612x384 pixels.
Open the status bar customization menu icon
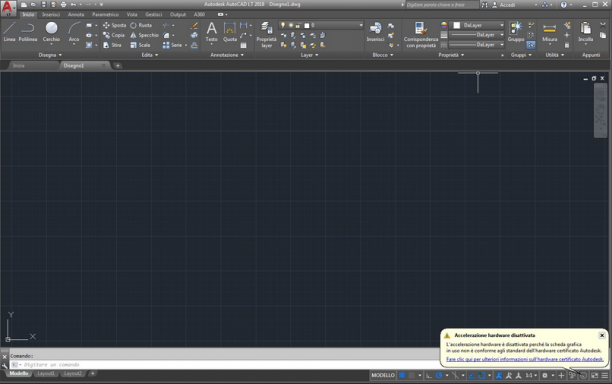coord(605,375)
